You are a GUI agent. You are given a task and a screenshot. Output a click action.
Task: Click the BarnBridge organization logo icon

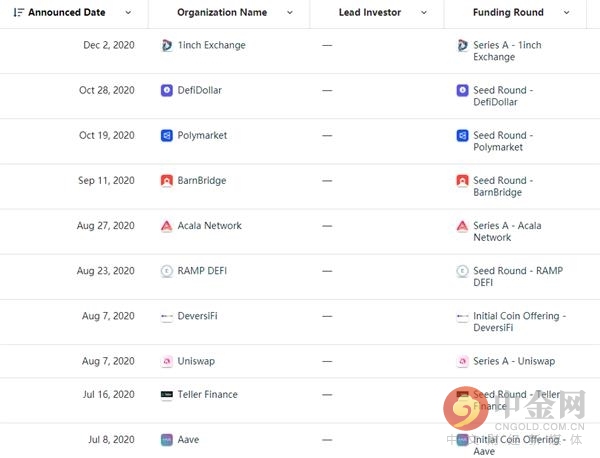[x=166, y=181]
